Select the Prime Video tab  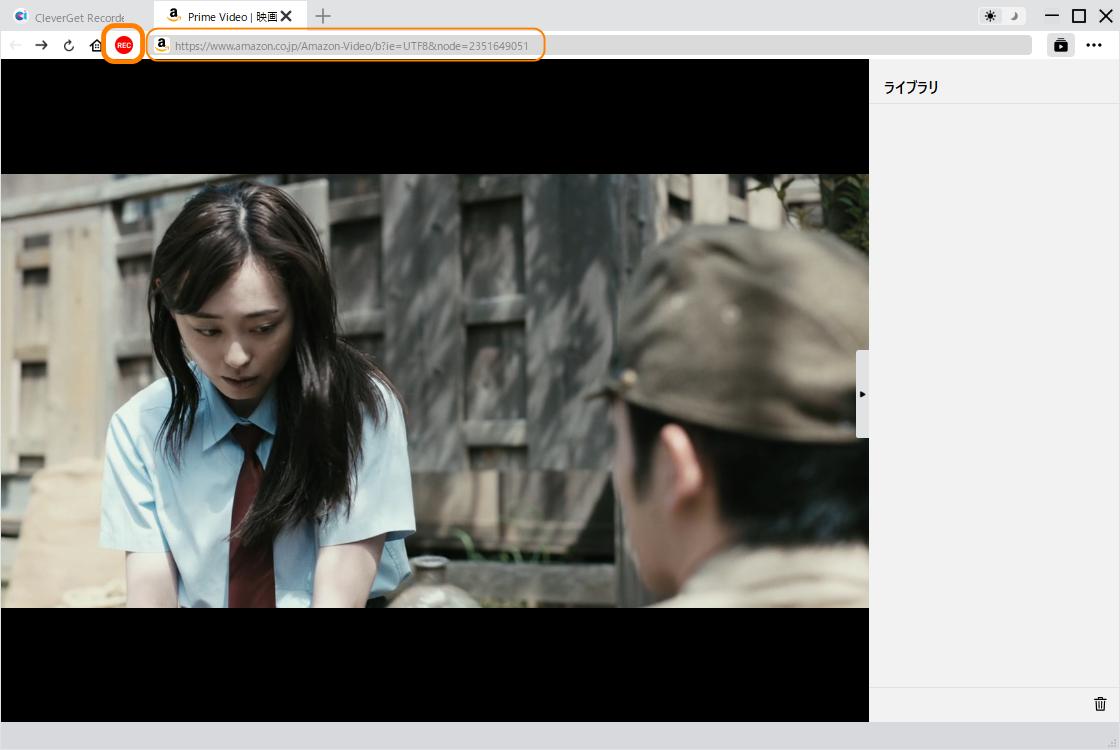click(x=223, y=16)
